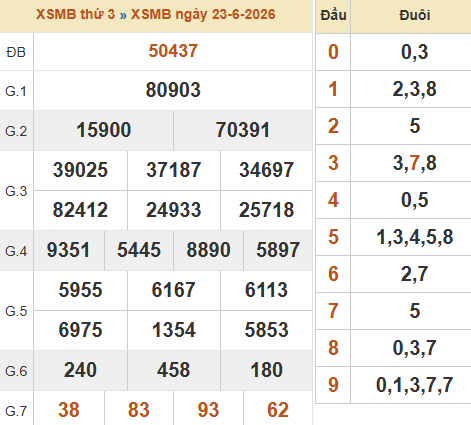Image resolution: width=471 pixels, height=425 pixels.
Task: Click the highlighted 7 in Đầu 3 row
Action: click(x=415, y=163)
